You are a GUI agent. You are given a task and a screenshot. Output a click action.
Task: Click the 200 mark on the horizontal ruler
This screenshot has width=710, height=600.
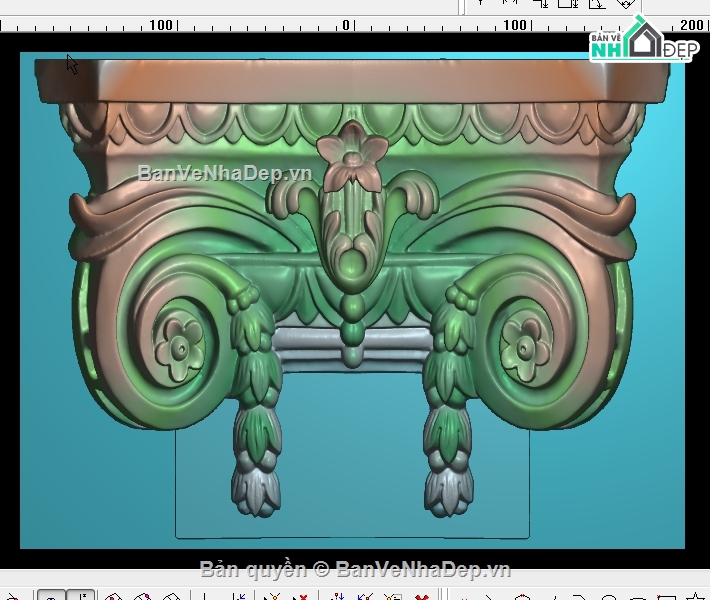pos(691,25)
